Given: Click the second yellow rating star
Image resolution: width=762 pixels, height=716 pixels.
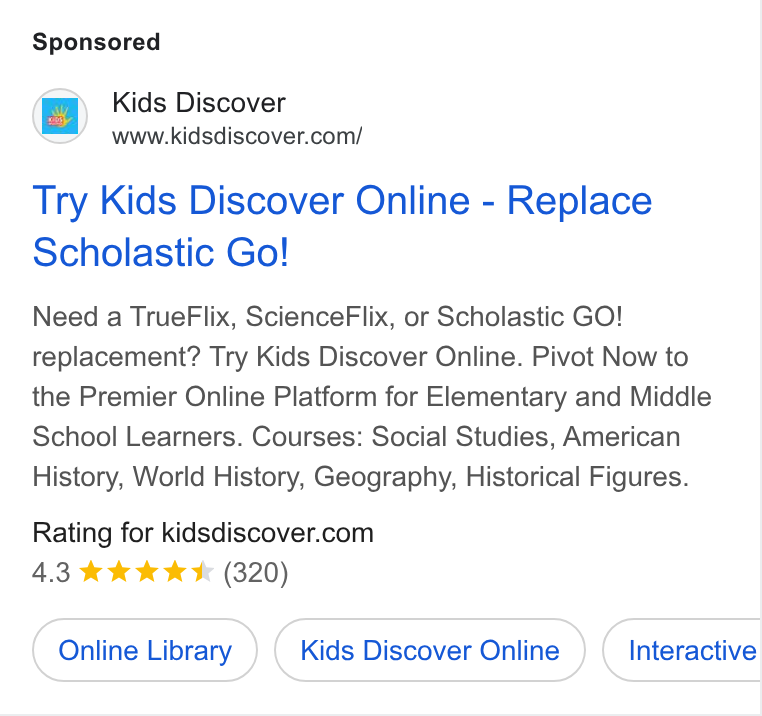Looking at the screenshot, I should point(119,572).
